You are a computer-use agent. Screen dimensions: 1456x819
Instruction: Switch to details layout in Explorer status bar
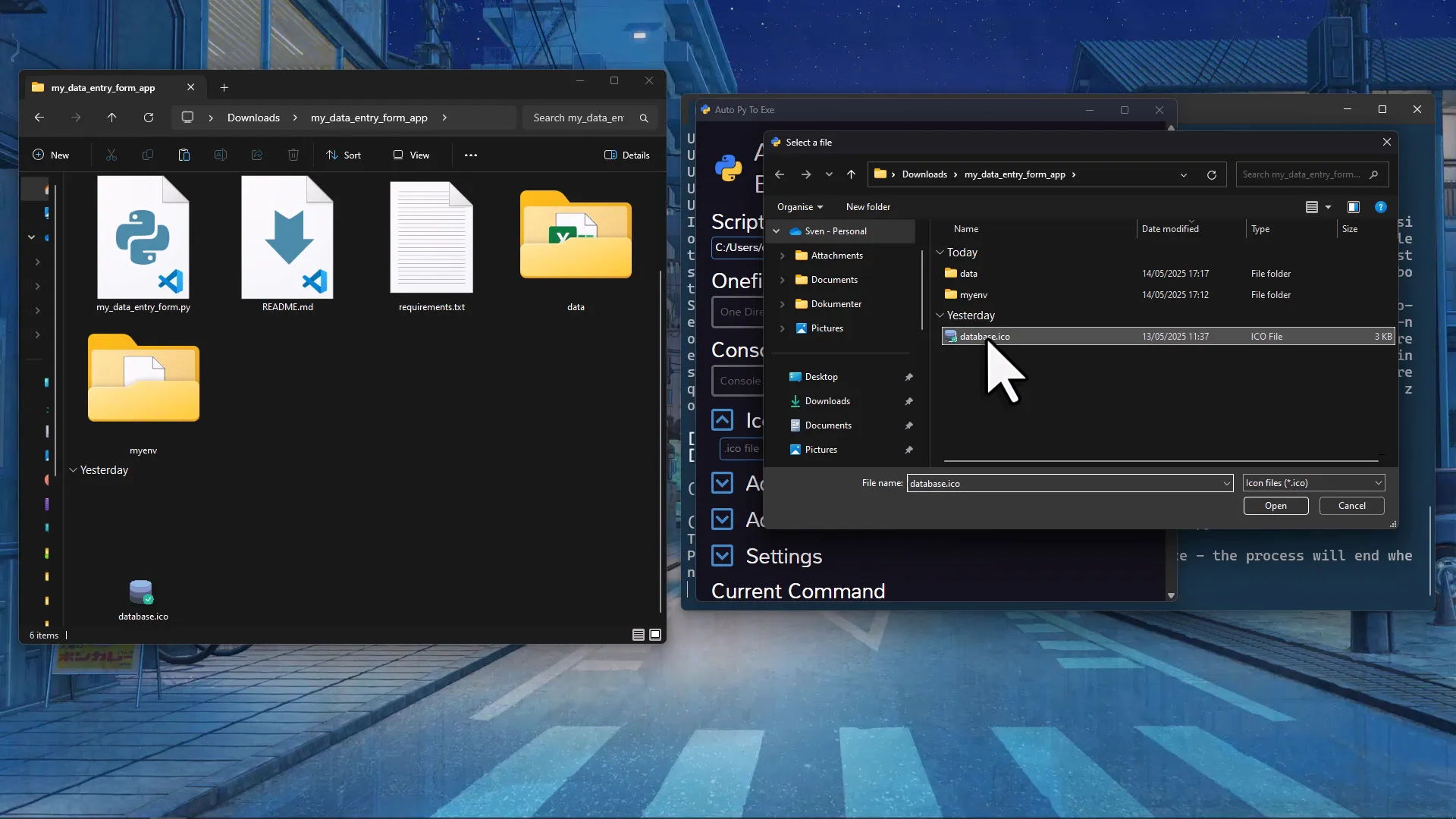[x=638, y=635]
